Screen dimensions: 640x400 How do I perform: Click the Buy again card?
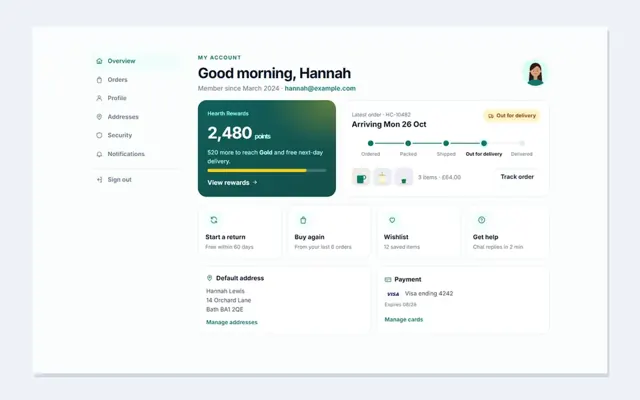(329, 232)
